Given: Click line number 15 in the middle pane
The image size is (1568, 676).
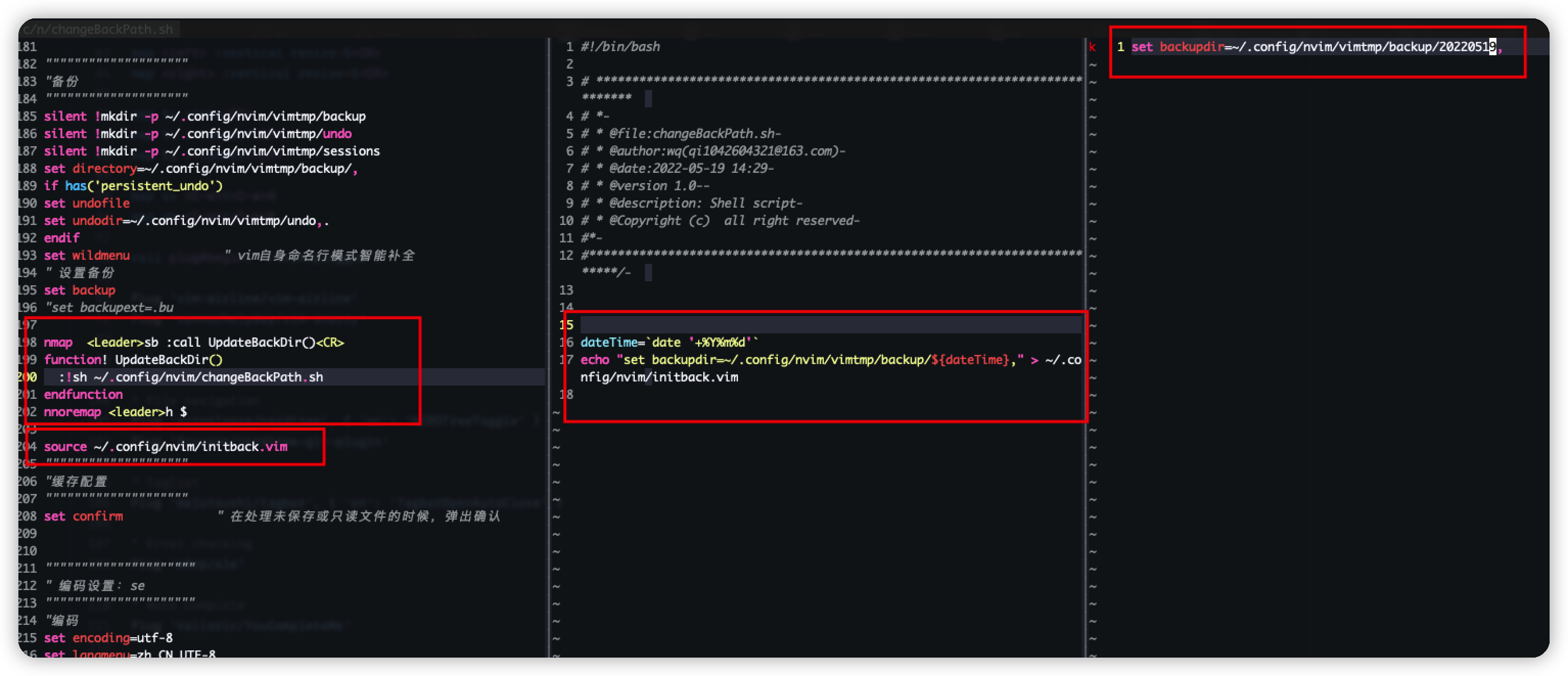Looking at the screenshot, I should click(x=566, y=325).
